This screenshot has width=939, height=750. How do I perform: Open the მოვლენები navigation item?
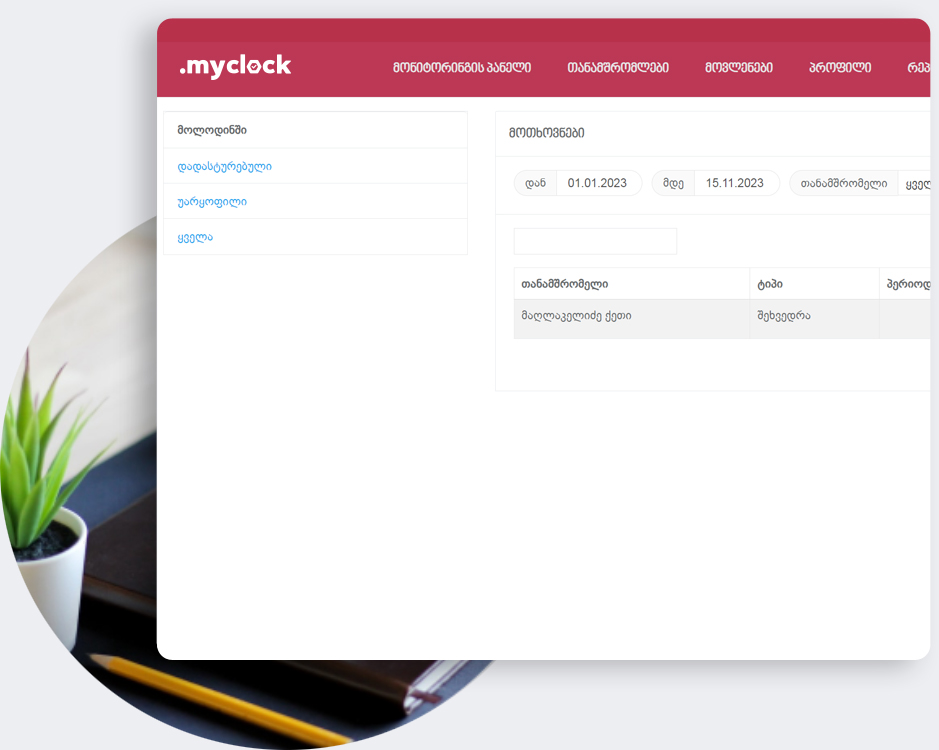pos(738,68)
